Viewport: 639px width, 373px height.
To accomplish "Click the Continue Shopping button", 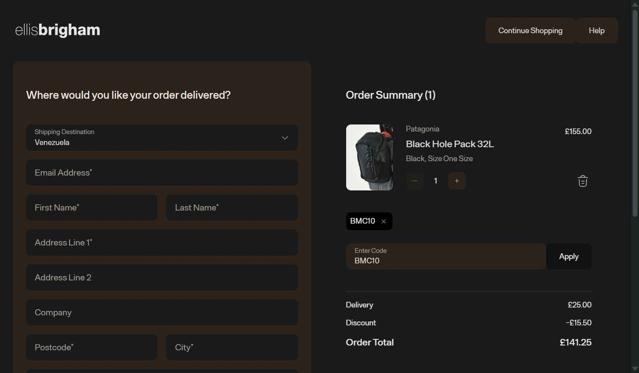I will tap(530, 31).
